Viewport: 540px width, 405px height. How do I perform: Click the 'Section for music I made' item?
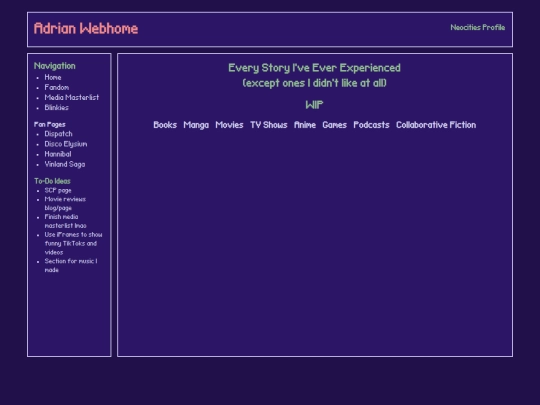tap(71, 266)
